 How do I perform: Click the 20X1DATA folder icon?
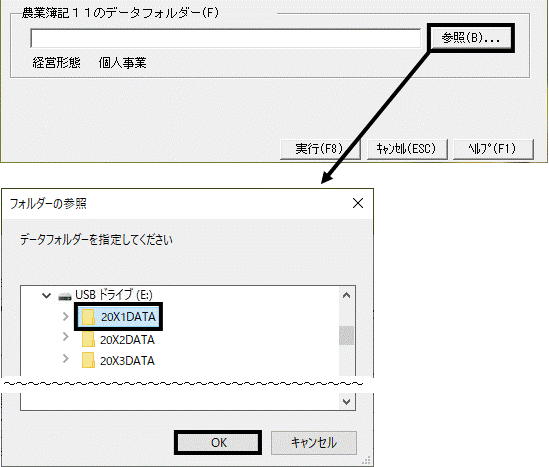pyautogui.click(x=88, y=317)
